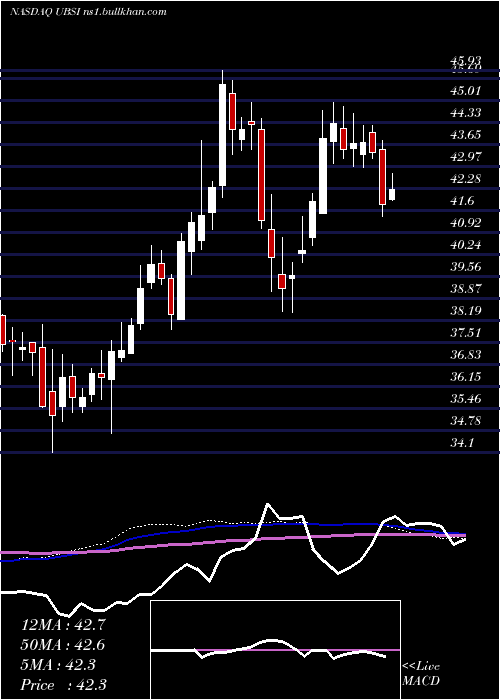Click the last white candlestick on the chart

coord(392,194)
